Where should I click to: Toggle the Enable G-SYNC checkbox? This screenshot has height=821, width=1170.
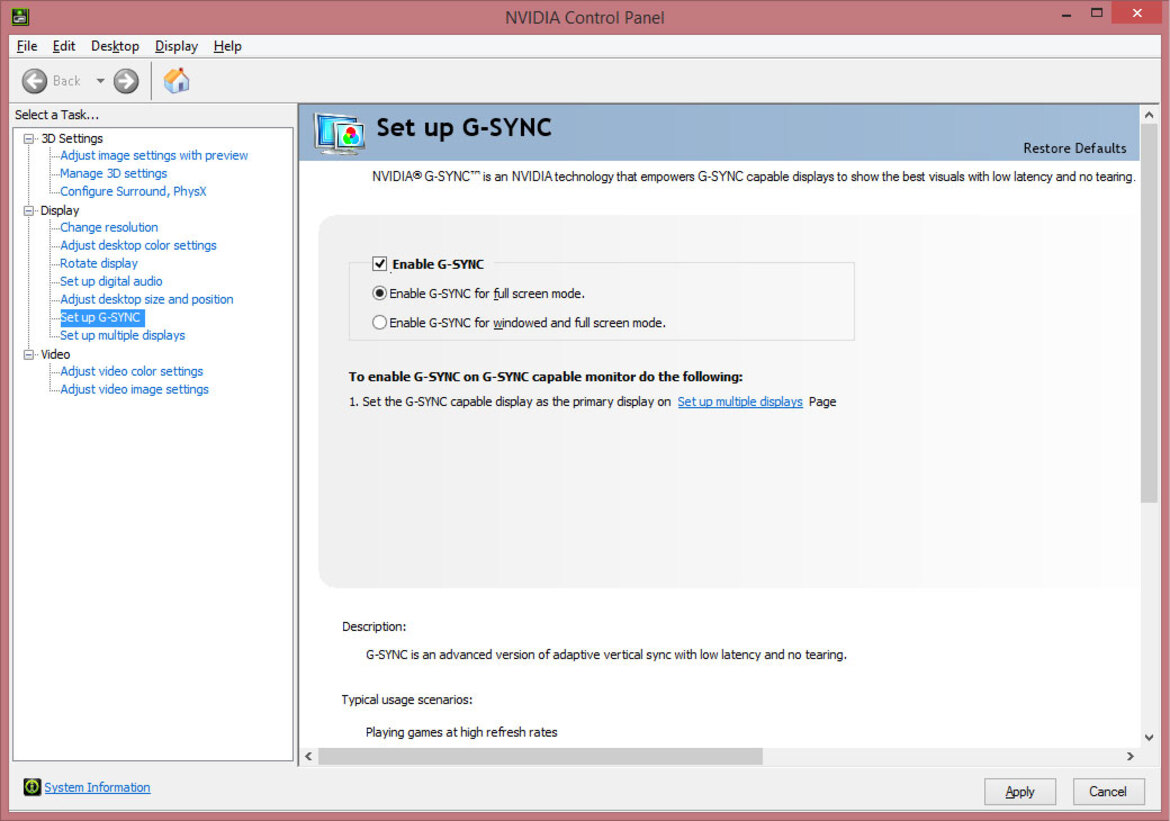[380, 263]
